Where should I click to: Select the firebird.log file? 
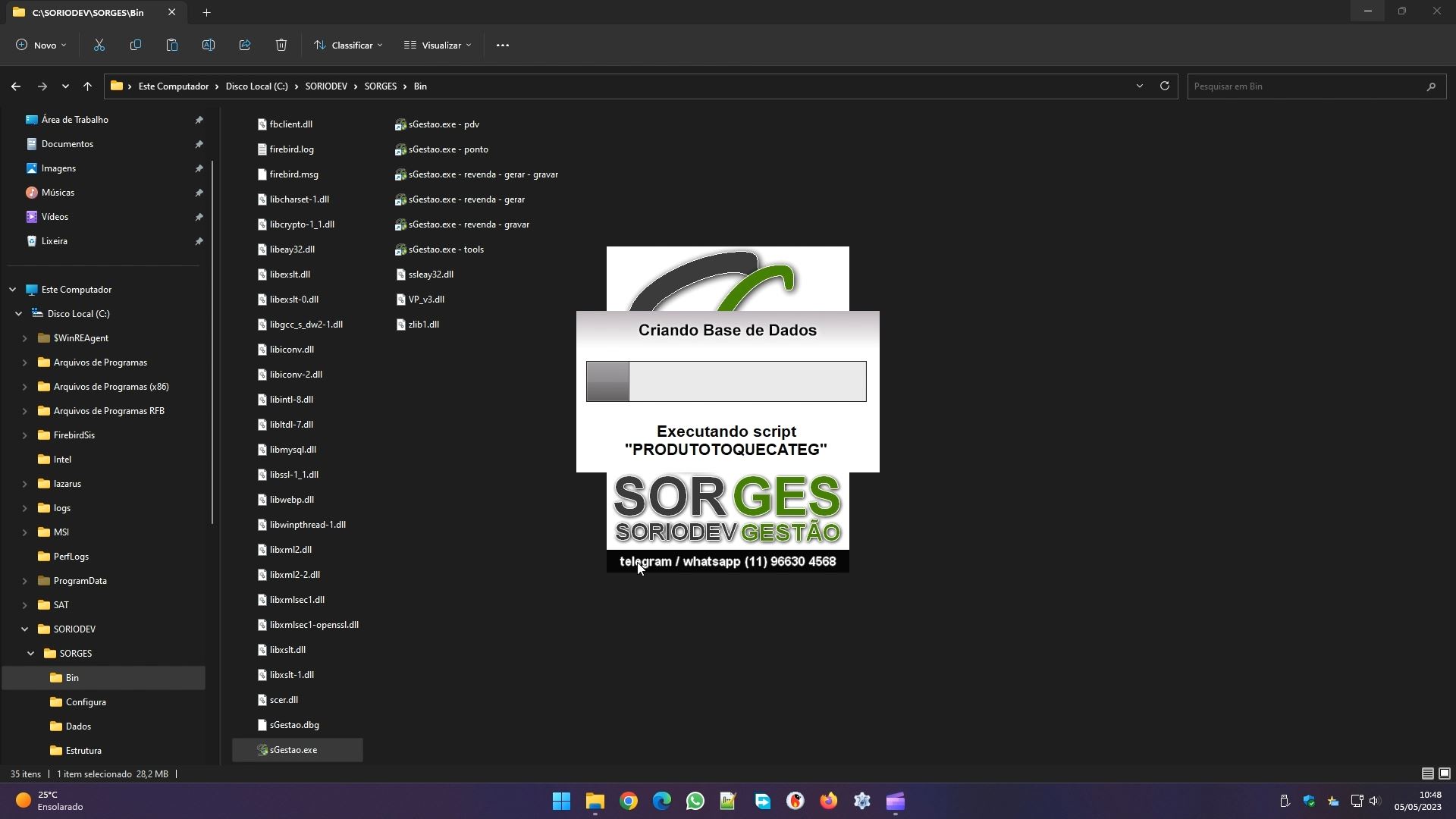coord(286,149)
